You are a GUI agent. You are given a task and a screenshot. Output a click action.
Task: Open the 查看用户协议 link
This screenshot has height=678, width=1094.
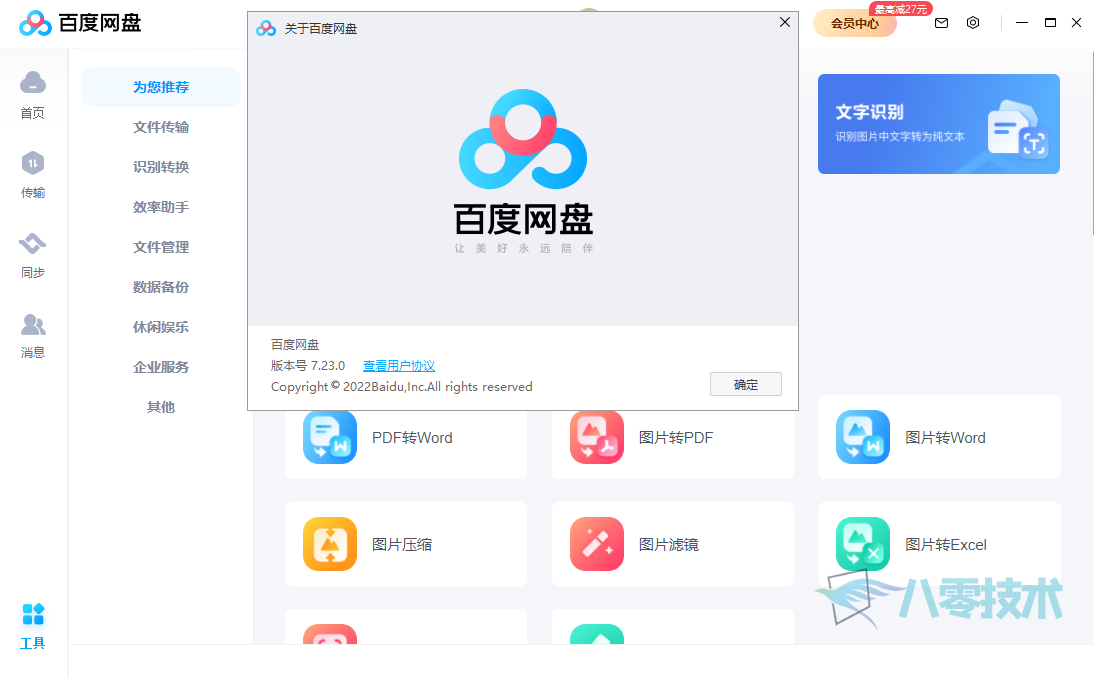pyautogui.click(x=399, y=366)
